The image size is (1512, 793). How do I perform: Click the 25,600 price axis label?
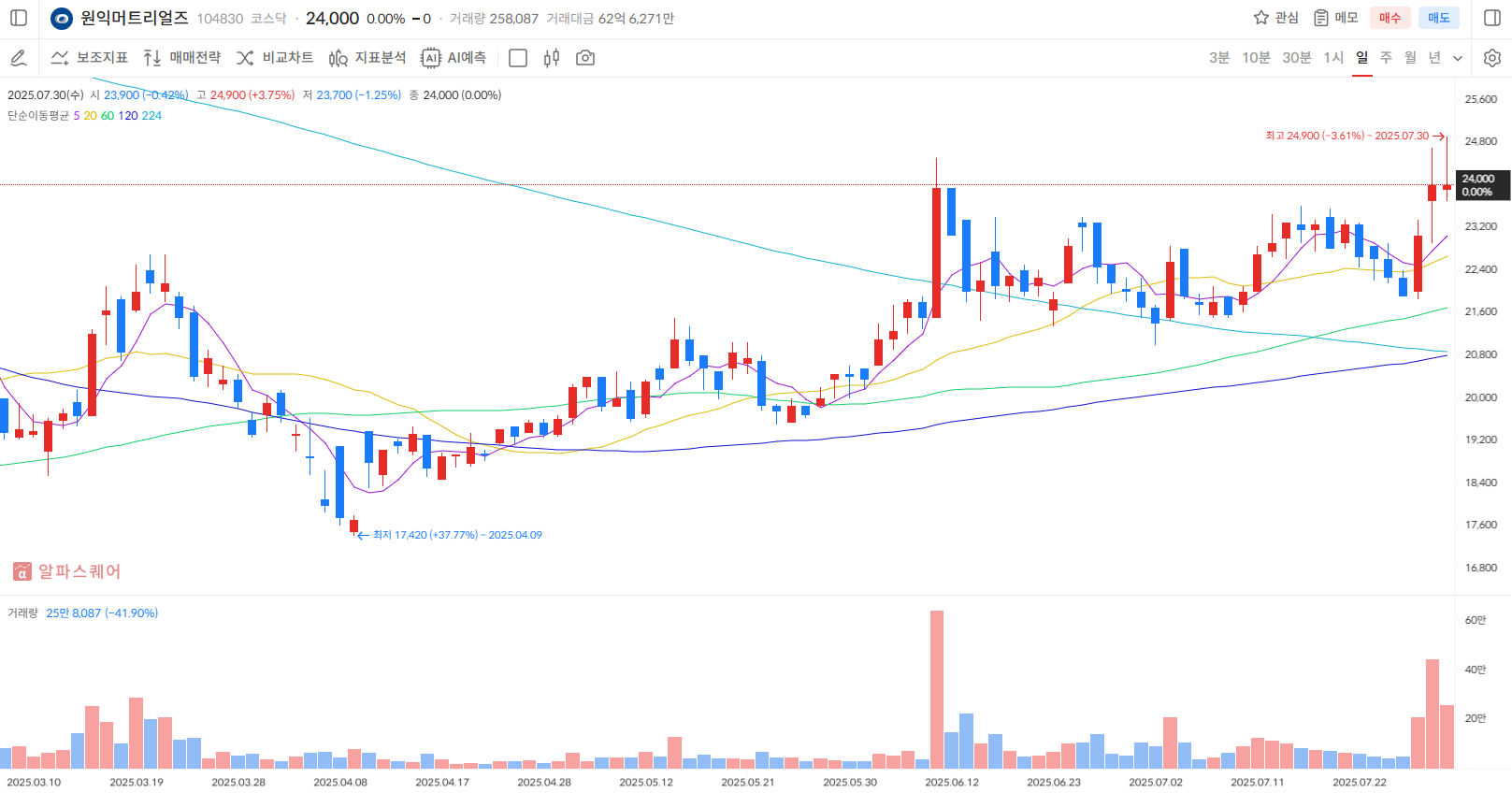pos(1481,99)
